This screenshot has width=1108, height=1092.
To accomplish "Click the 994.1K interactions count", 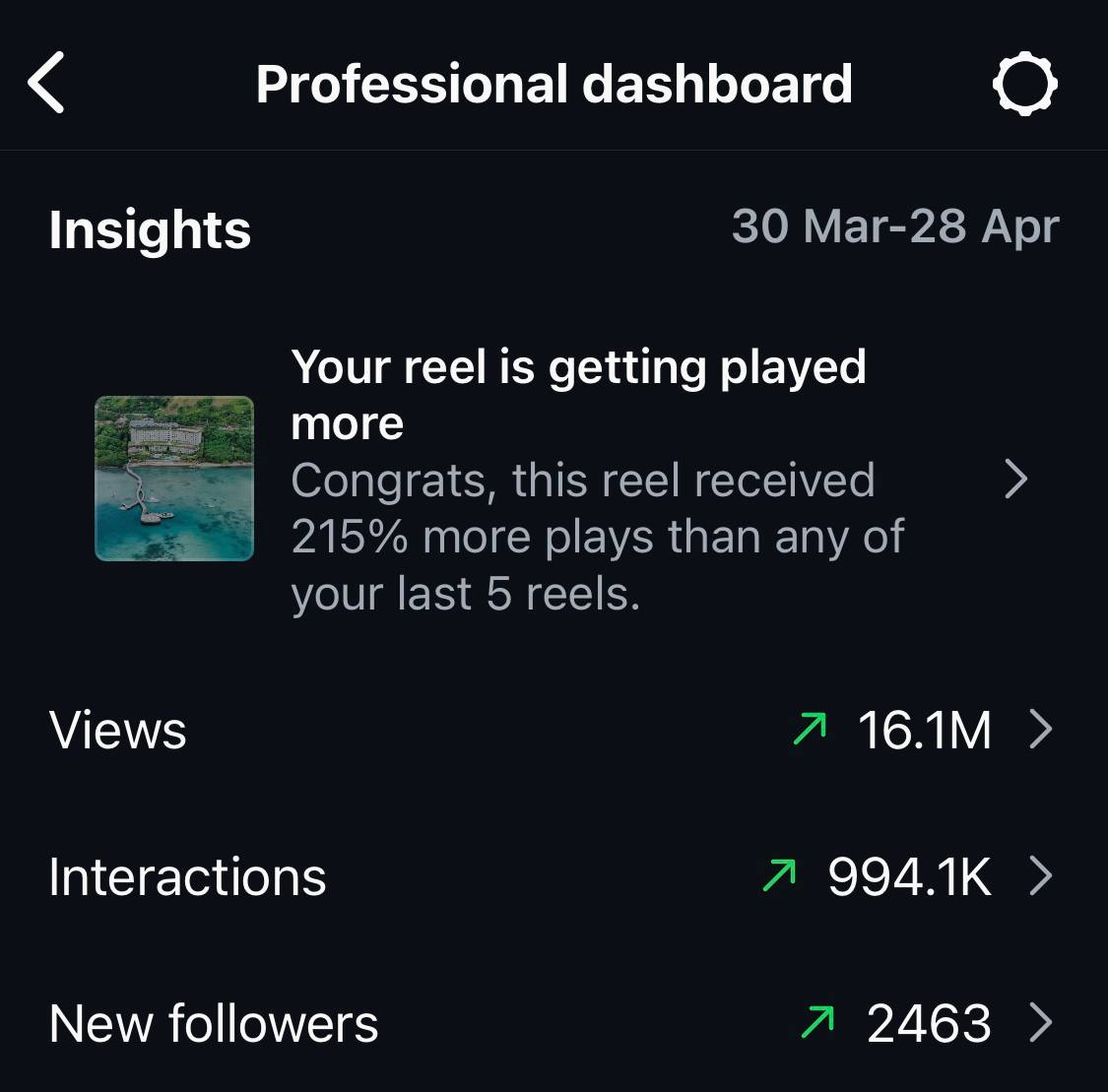I will (909, 876).
